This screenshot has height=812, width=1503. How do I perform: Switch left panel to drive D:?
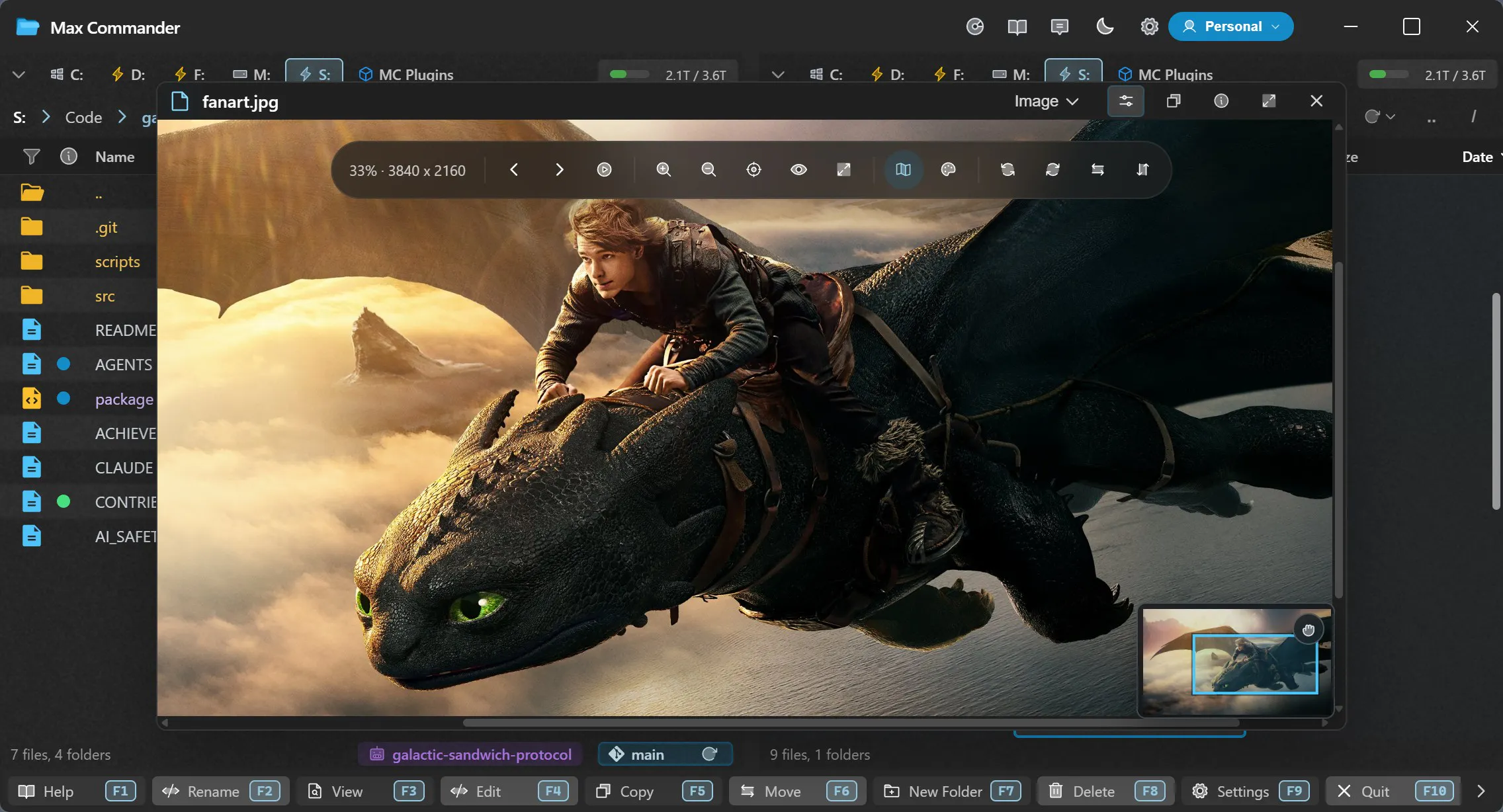coord(128,75)
